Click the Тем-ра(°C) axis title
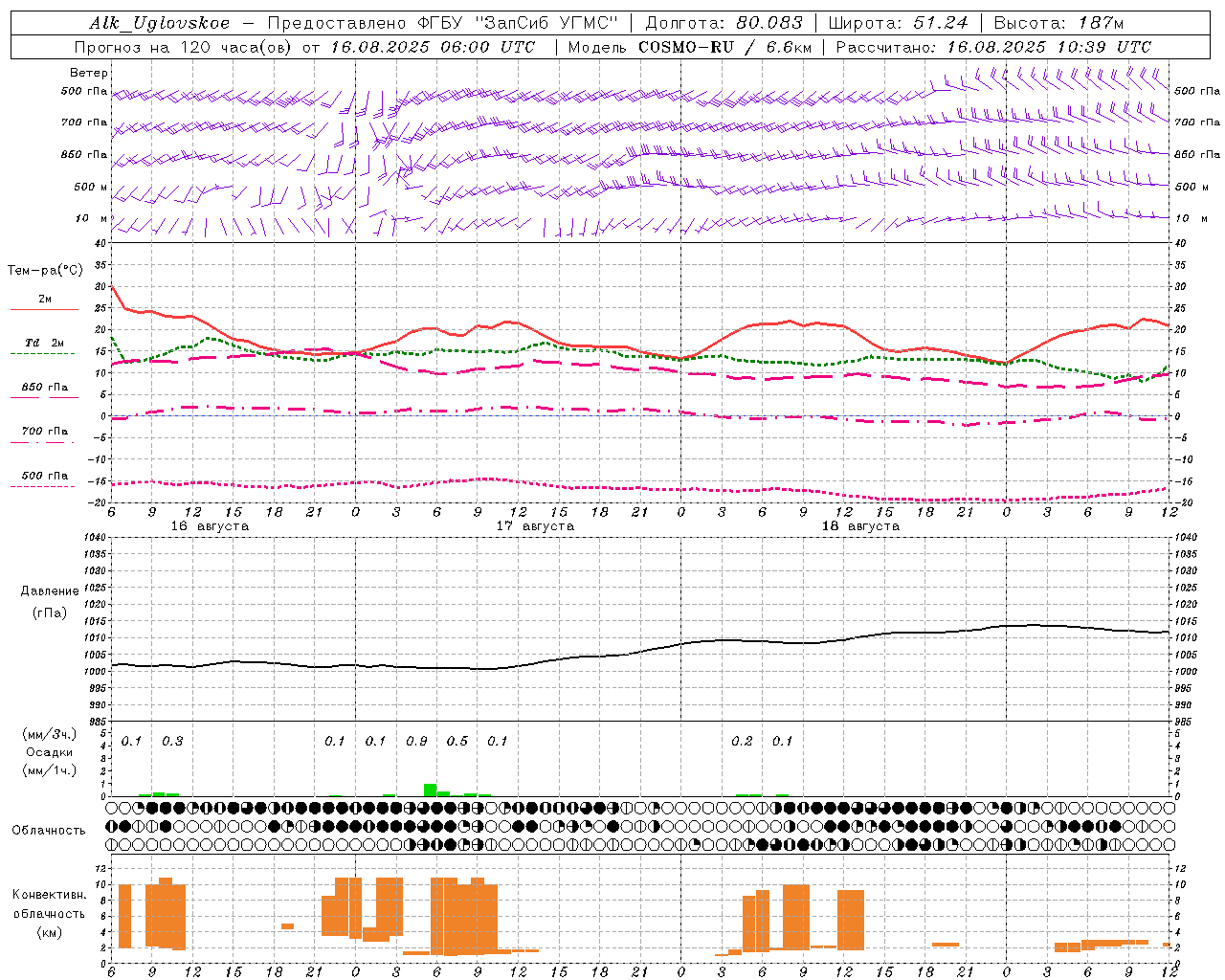Image resolution: width=1225 pixels, height=980 pixels. (x=45, y=271)
